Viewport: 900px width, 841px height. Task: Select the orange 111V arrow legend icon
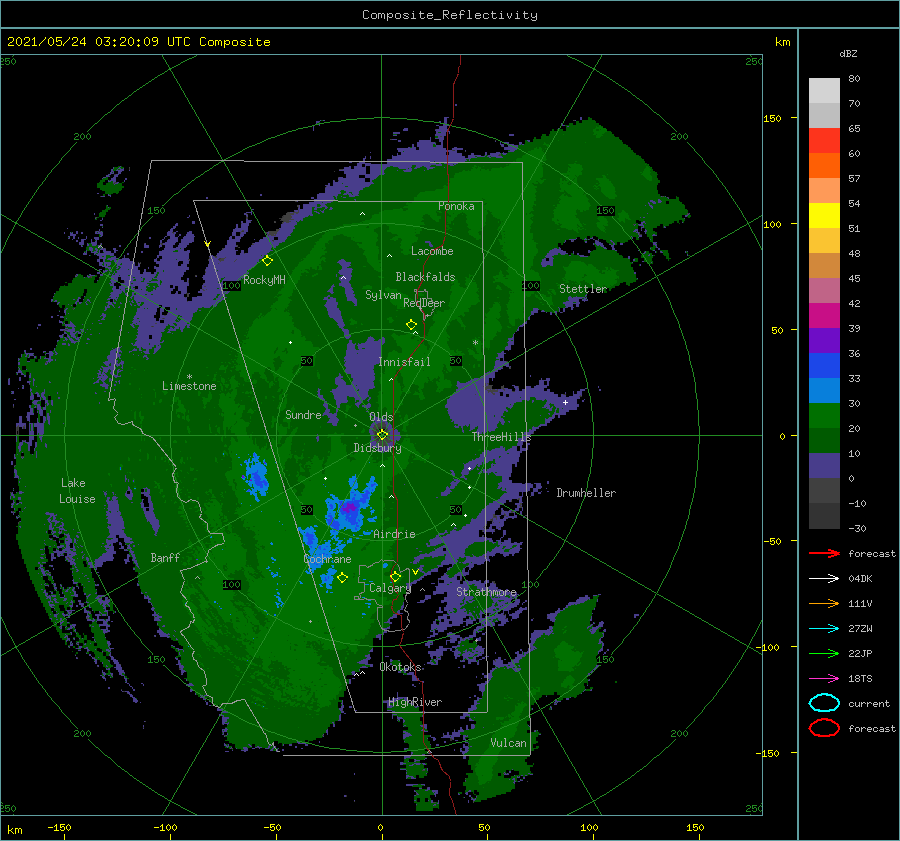824,603
